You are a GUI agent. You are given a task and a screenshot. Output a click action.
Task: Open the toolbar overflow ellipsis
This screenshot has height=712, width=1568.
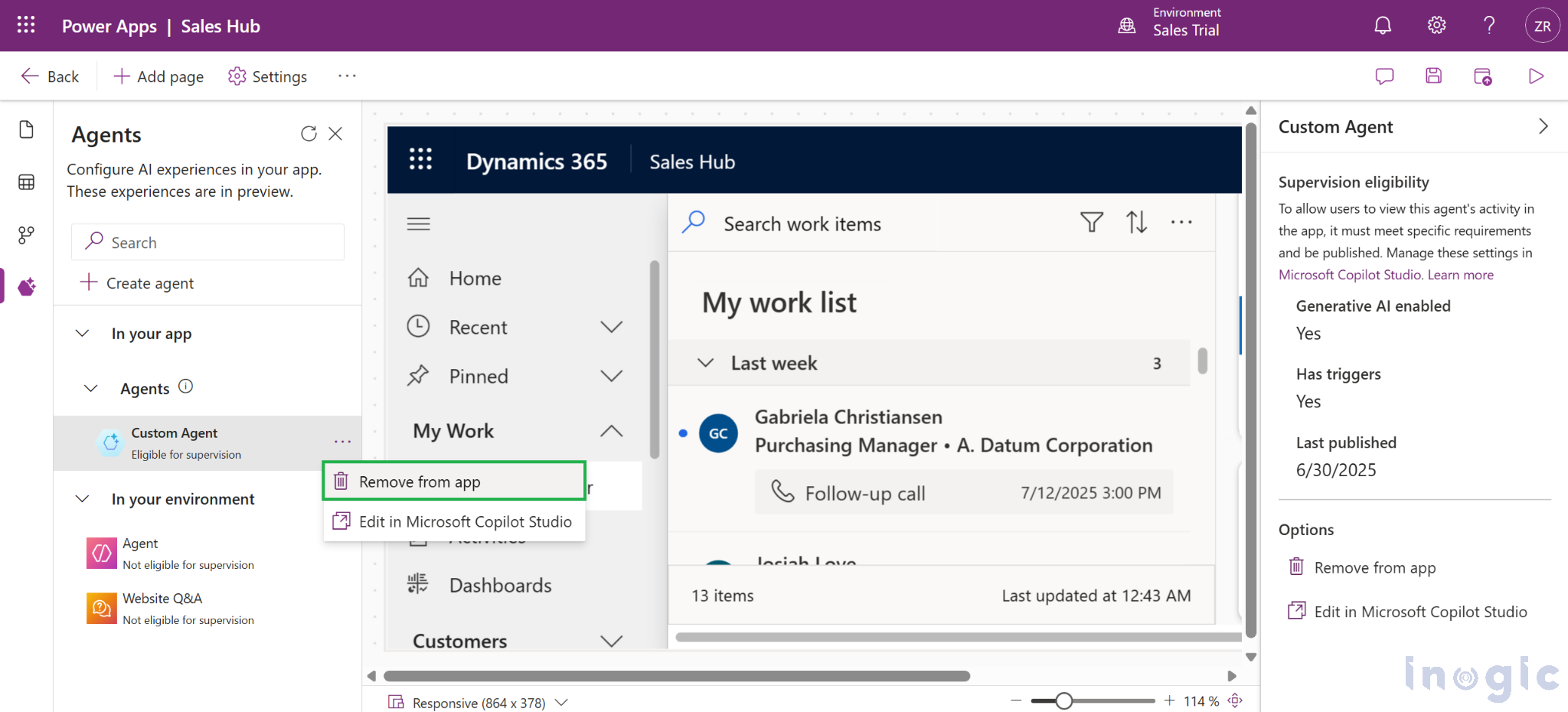click(x=347, y=76)
